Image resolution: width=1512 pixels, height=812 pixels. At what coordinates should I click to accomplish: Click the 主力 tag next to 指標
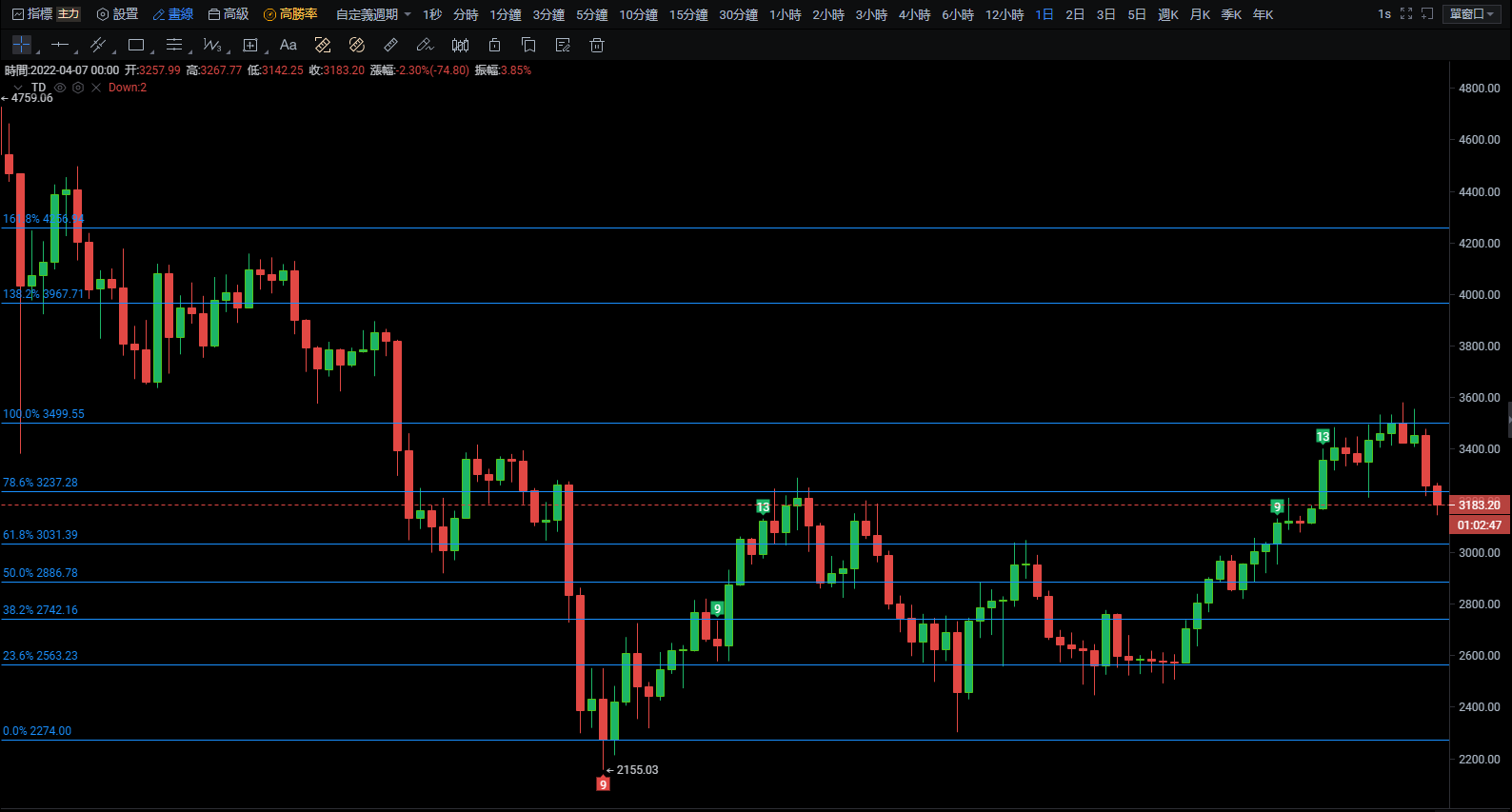[x=69, y=14]
